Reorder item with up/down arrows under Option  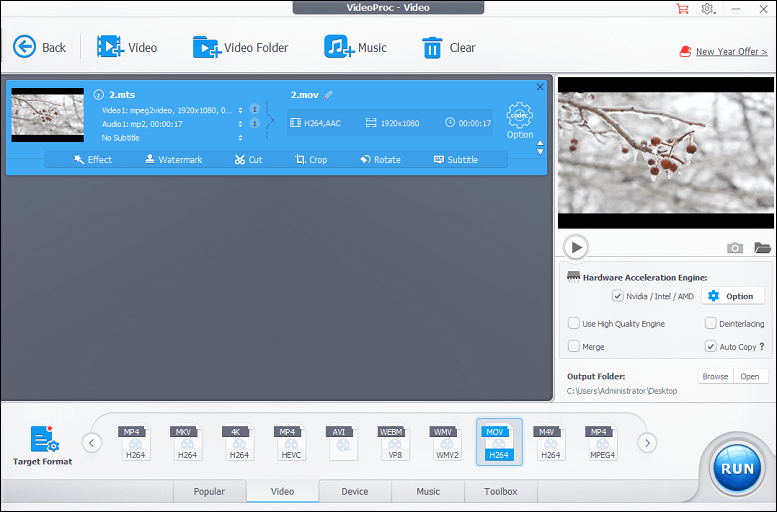coord(540,147)
